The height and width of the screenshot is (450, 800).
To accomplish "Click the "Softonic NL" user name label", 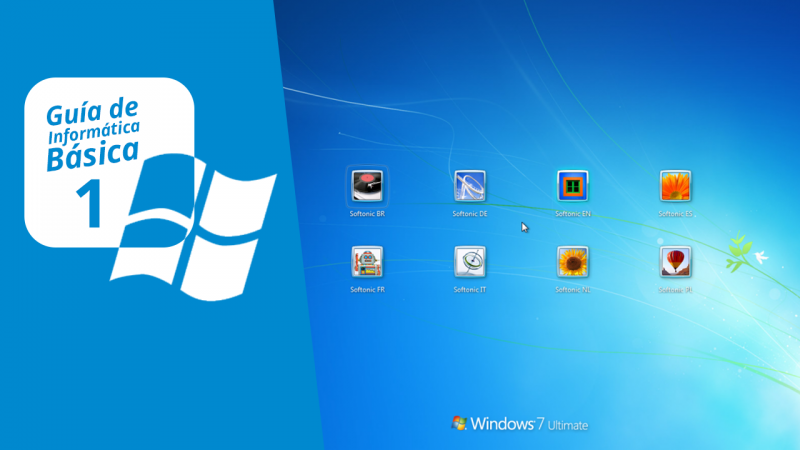I will point(573,290).
